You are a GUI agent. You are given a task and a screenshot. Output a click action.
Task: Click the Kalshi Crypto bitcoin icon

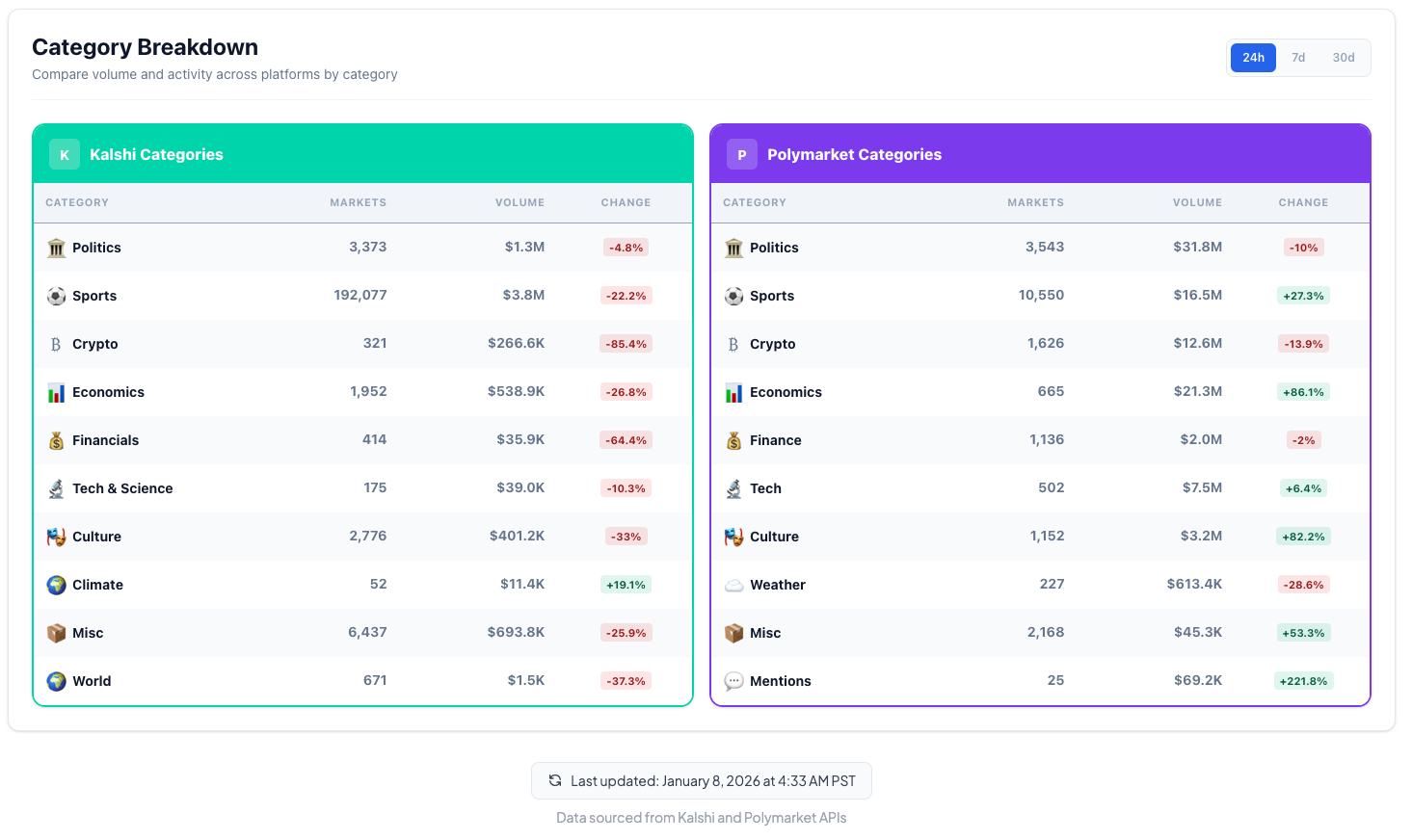coord(56,344)
